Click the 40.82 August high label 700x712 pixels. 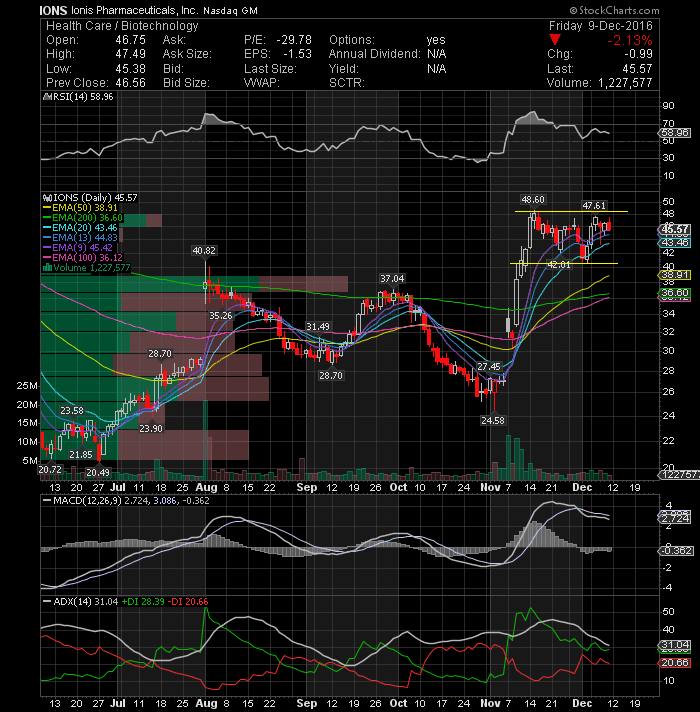tap(204, 251)
